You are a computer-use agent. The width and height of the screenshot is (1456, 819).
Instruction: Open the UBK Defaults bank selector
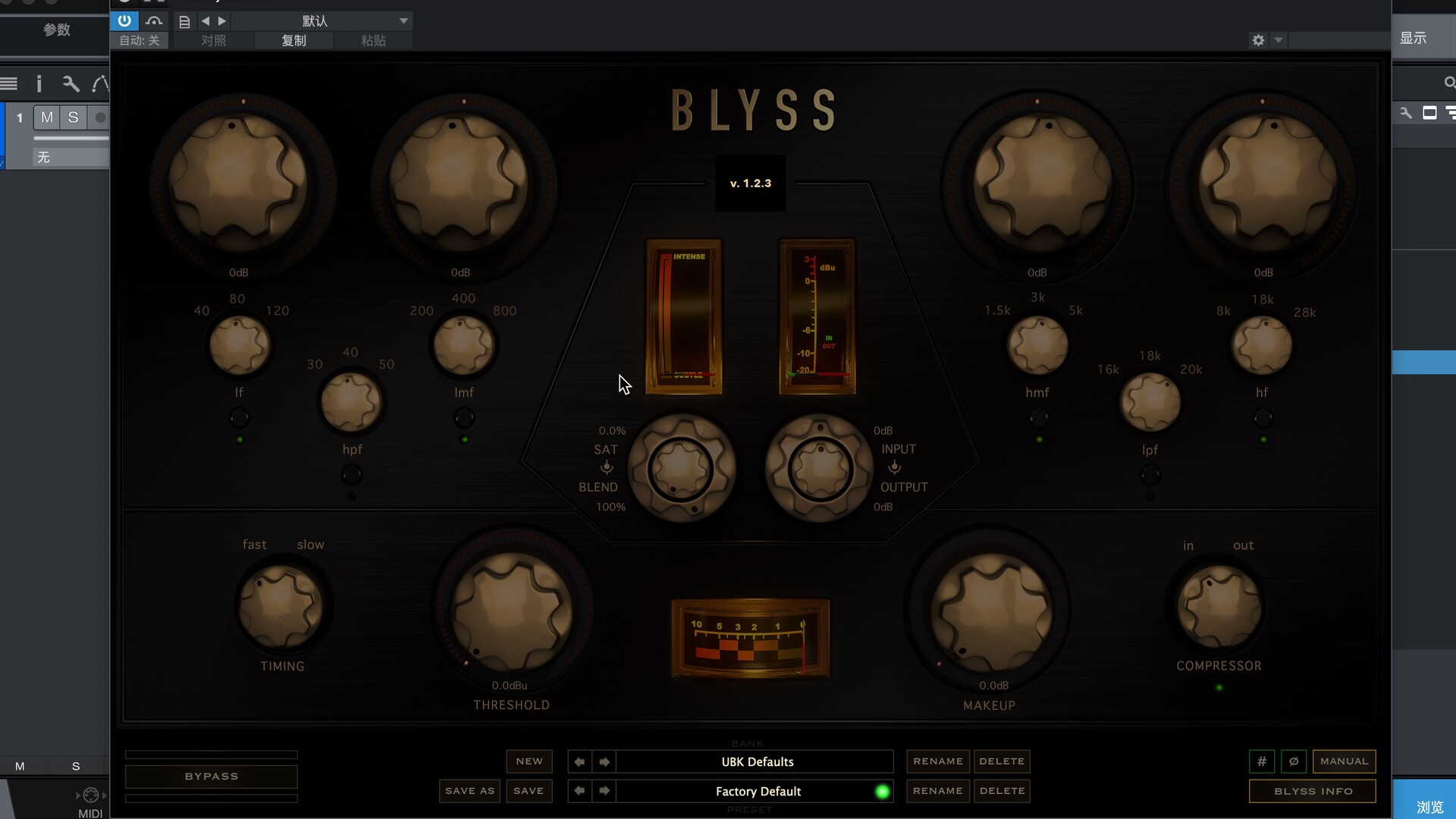click(x=756, y=761)
